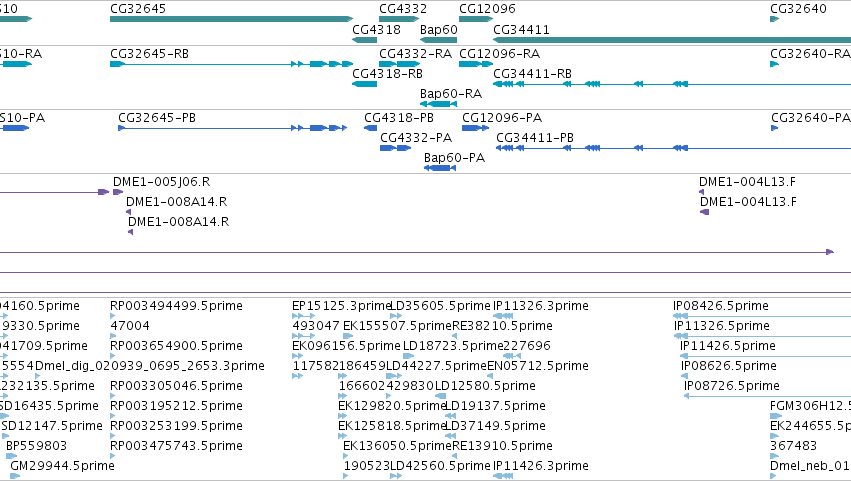Screen dimensions: 851x481
Task: Open the CG34411 gene feature
Action: tap(672, 40)
